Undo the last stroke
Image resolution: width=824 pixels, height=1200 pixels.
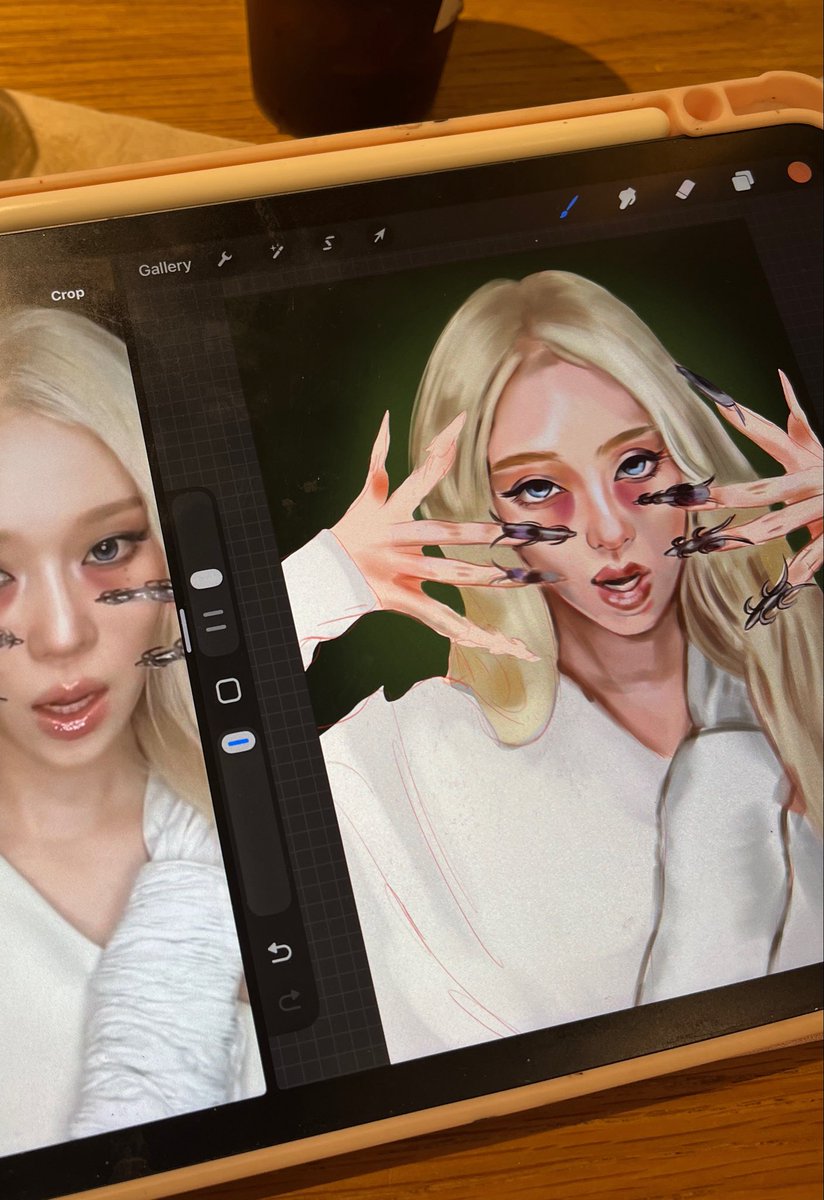coord(280,953)
